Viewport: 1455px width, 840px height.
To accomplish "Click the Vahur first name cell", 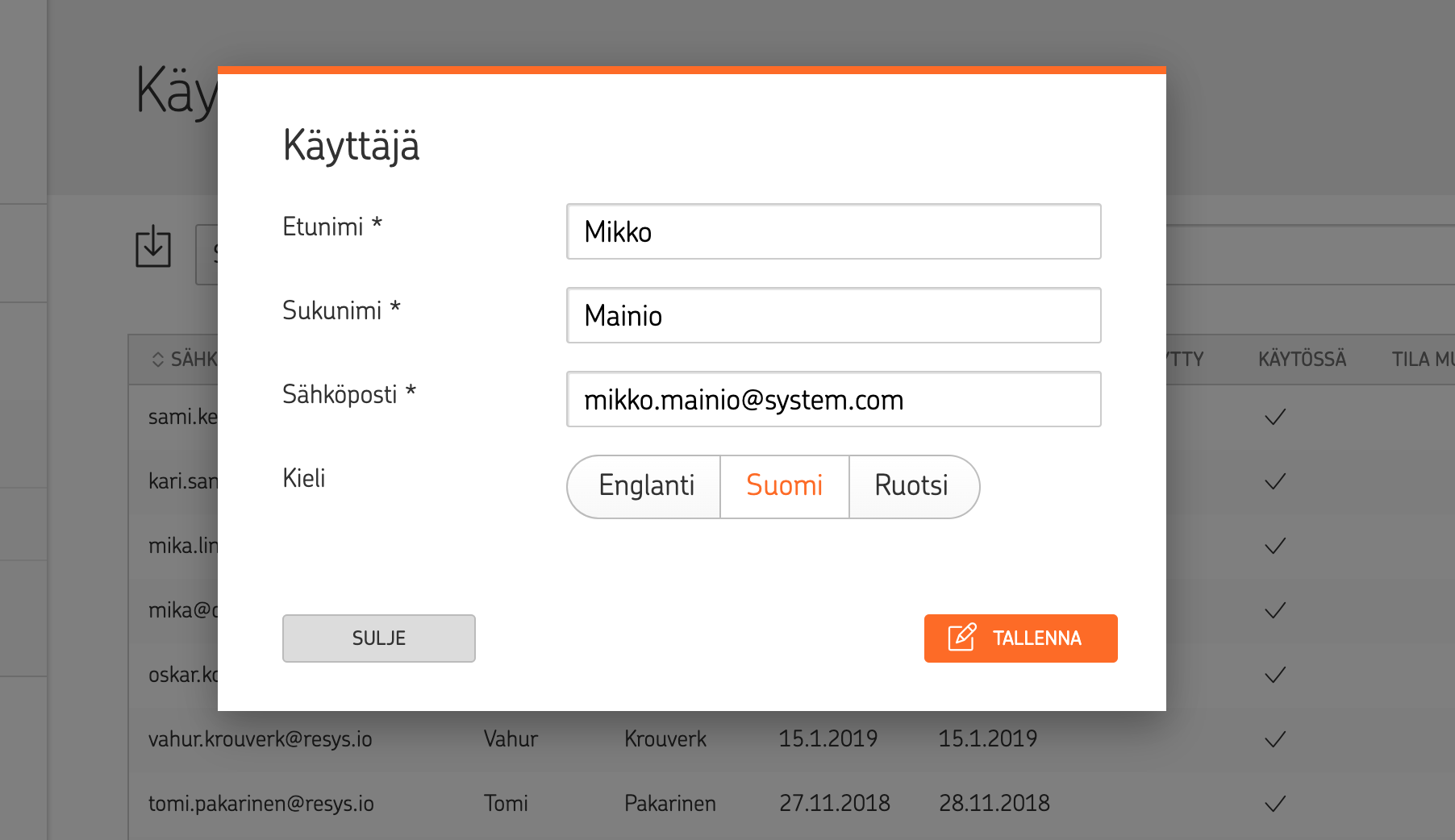I will 511,739.
